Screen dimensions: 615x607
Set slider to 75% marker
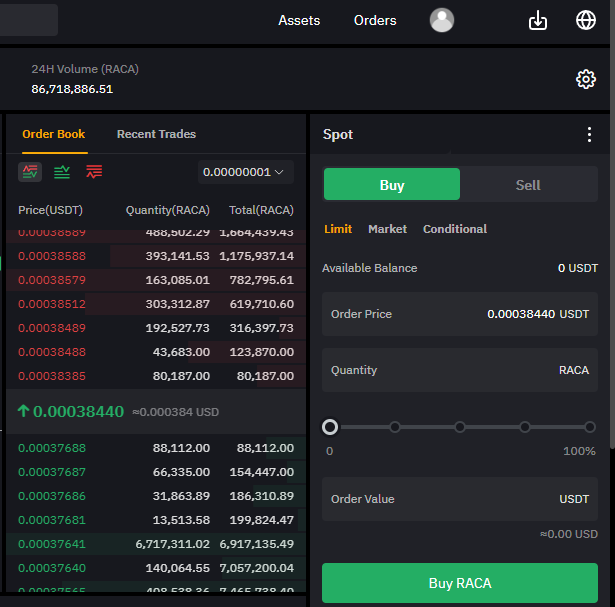coord(525,427)
